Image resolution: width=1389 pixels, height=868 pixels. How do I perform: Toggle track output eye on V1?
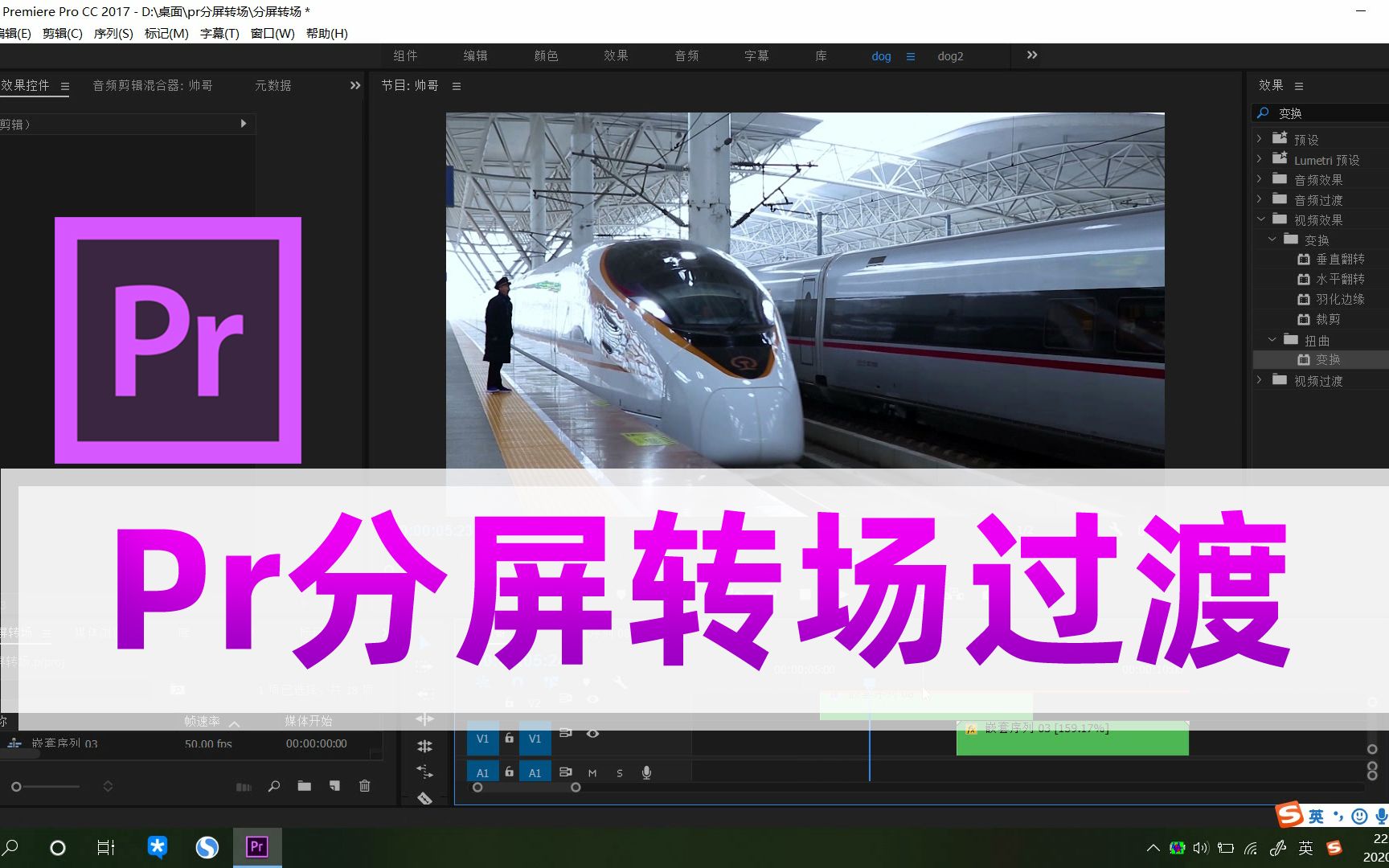click(x=592, y=734)
